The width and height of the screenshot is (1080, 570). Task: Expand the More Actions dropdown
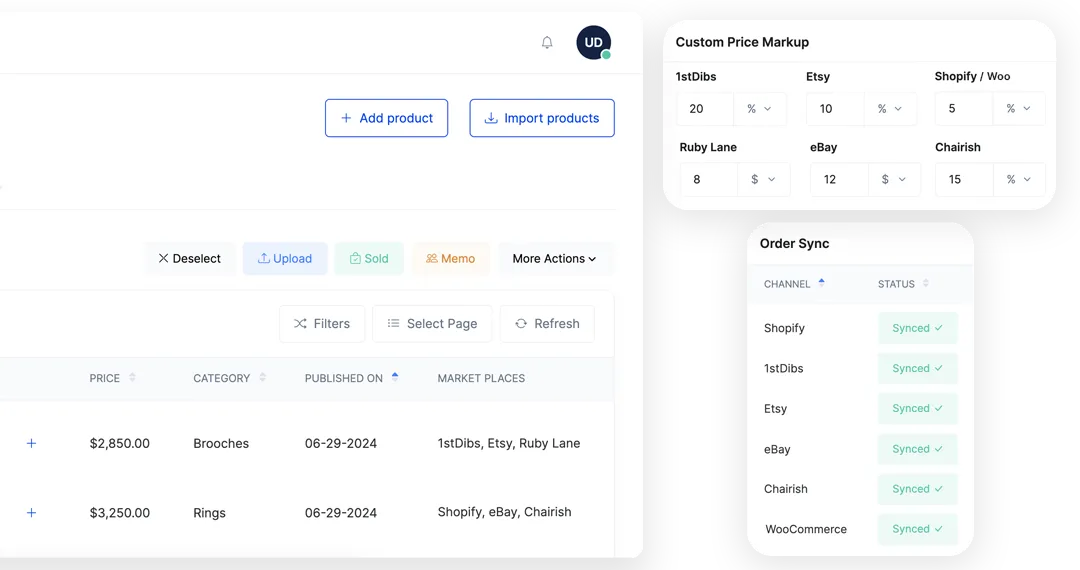click(x=554, y=258)
